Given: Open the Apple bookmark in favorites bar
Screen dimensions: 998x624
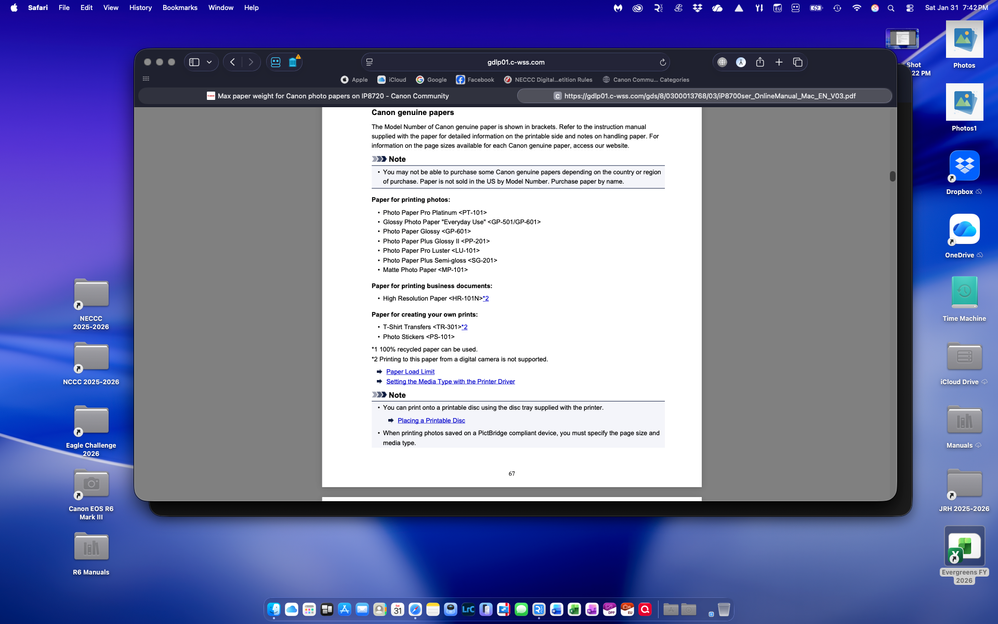Looking at the screenshot, I should click(354, 80).
